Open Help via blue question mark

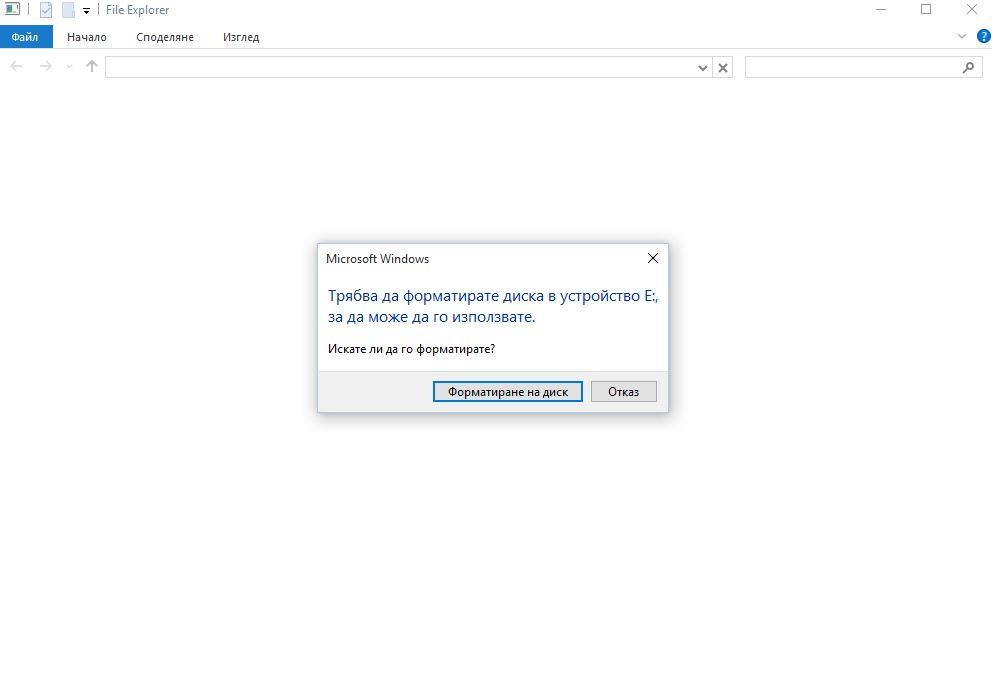coord(983,36)
